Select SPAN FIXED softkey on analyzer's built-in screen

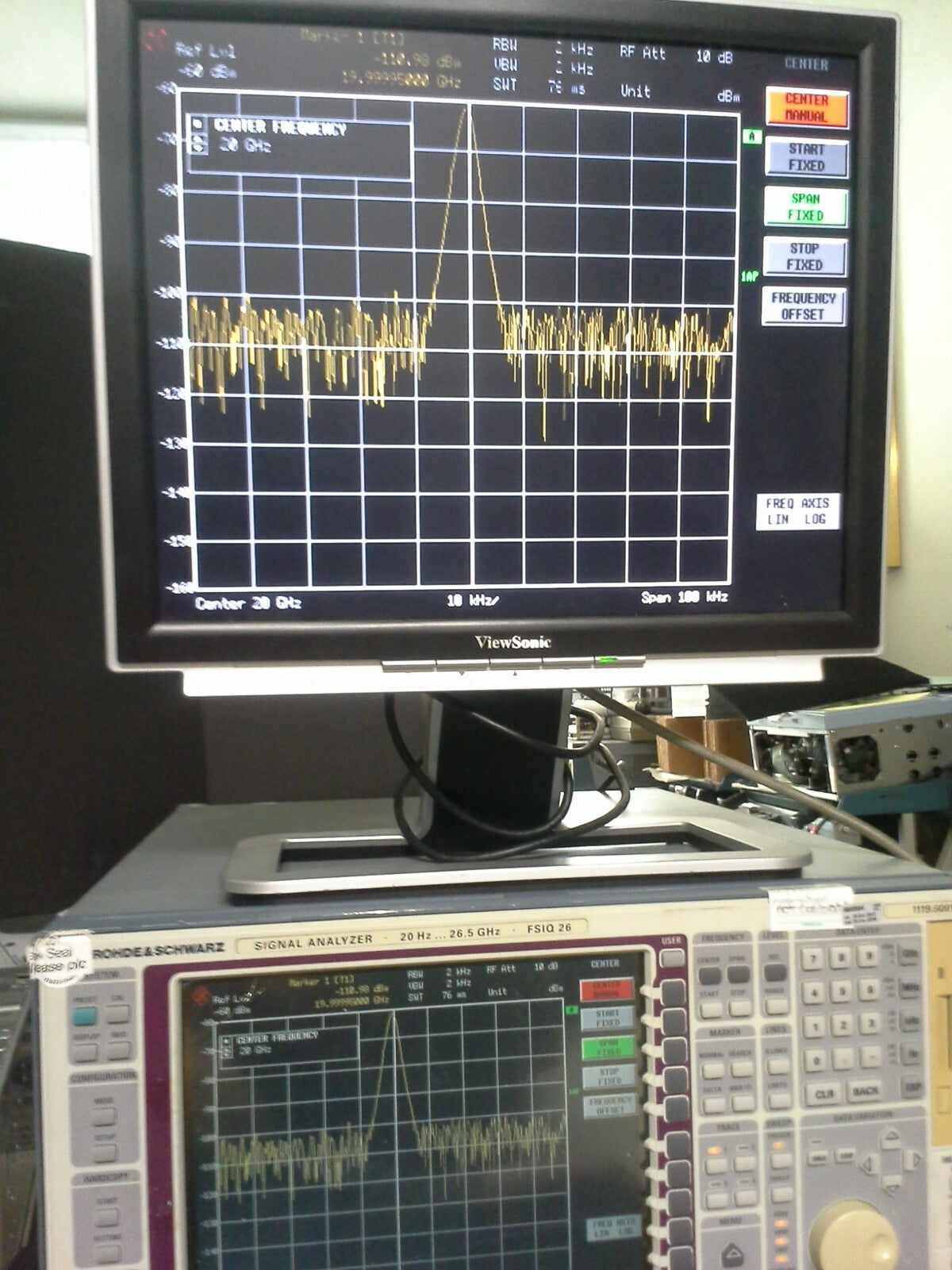609,1048
